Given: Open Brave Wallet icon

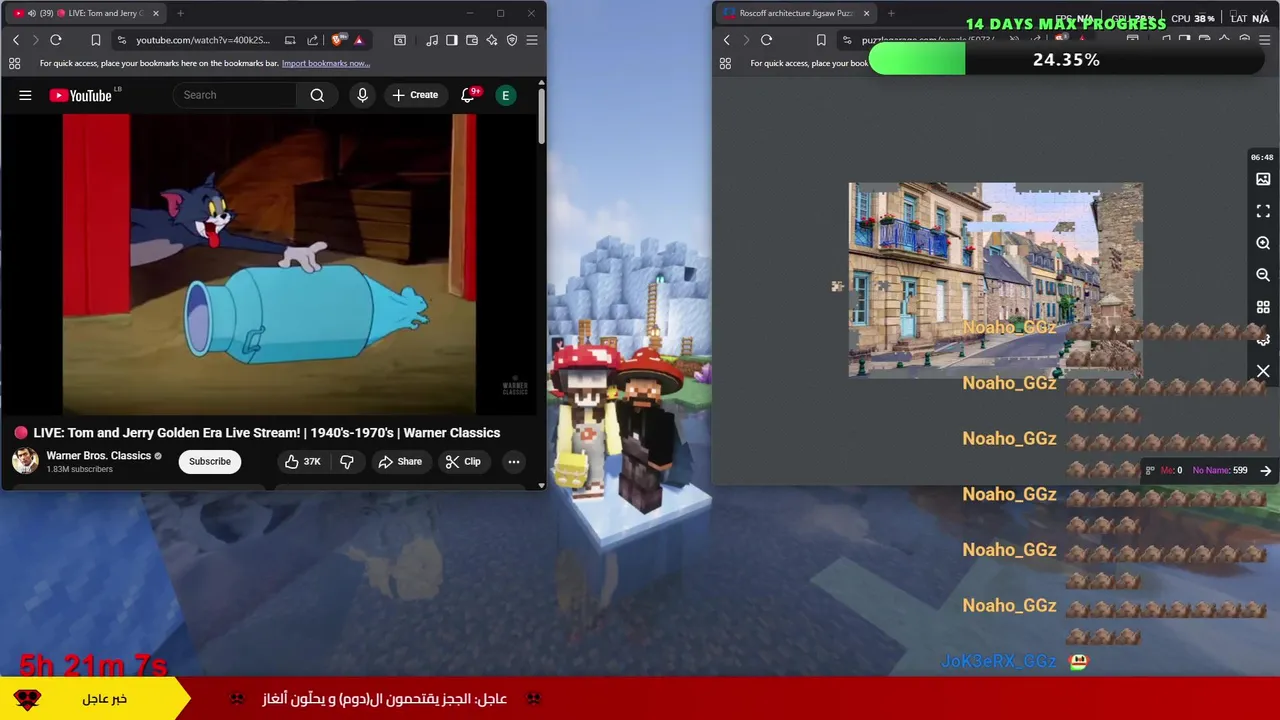Looking at the screenshot, I should [x=472, y=40].
